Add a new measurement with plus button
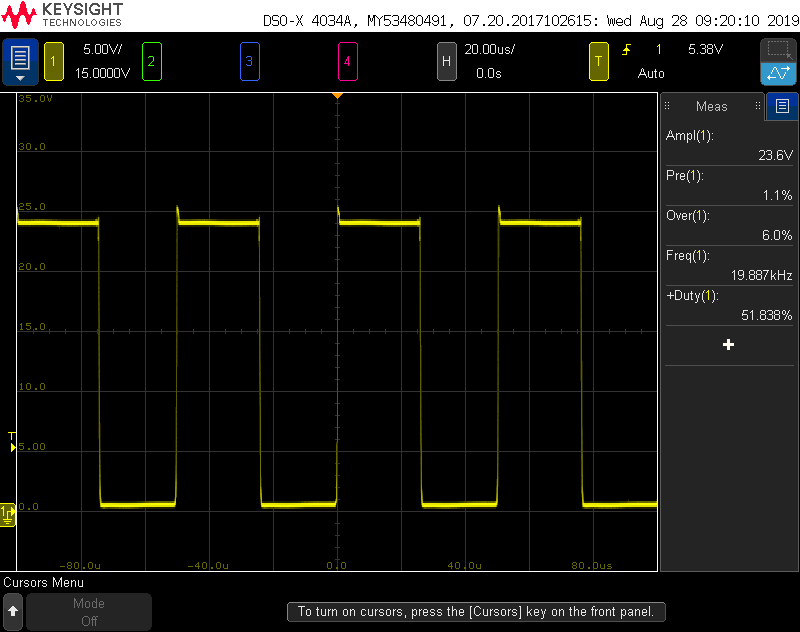 [729, 345]
